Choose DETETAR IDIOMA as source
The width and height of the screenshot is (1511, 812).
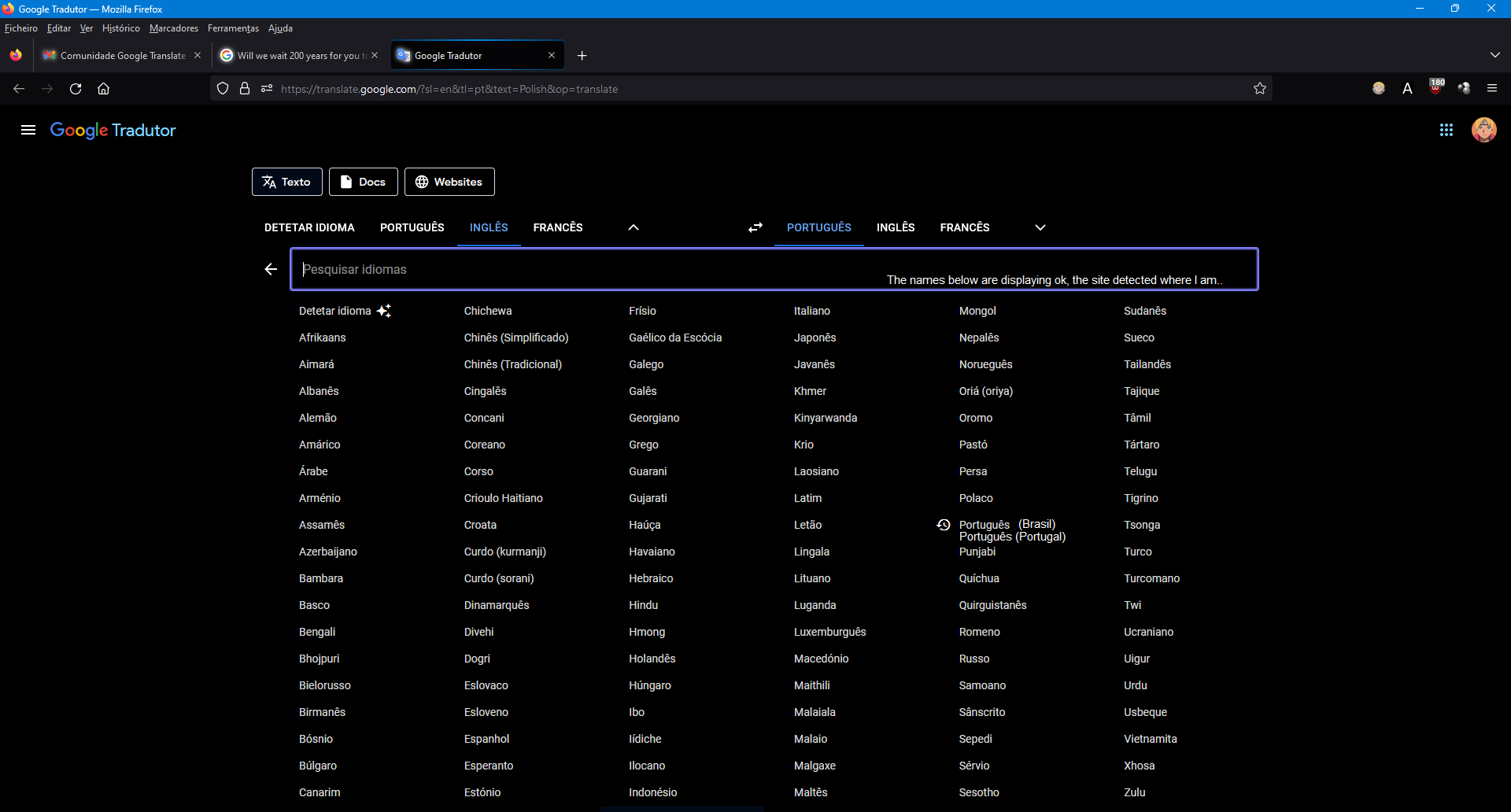pos(309,227)
